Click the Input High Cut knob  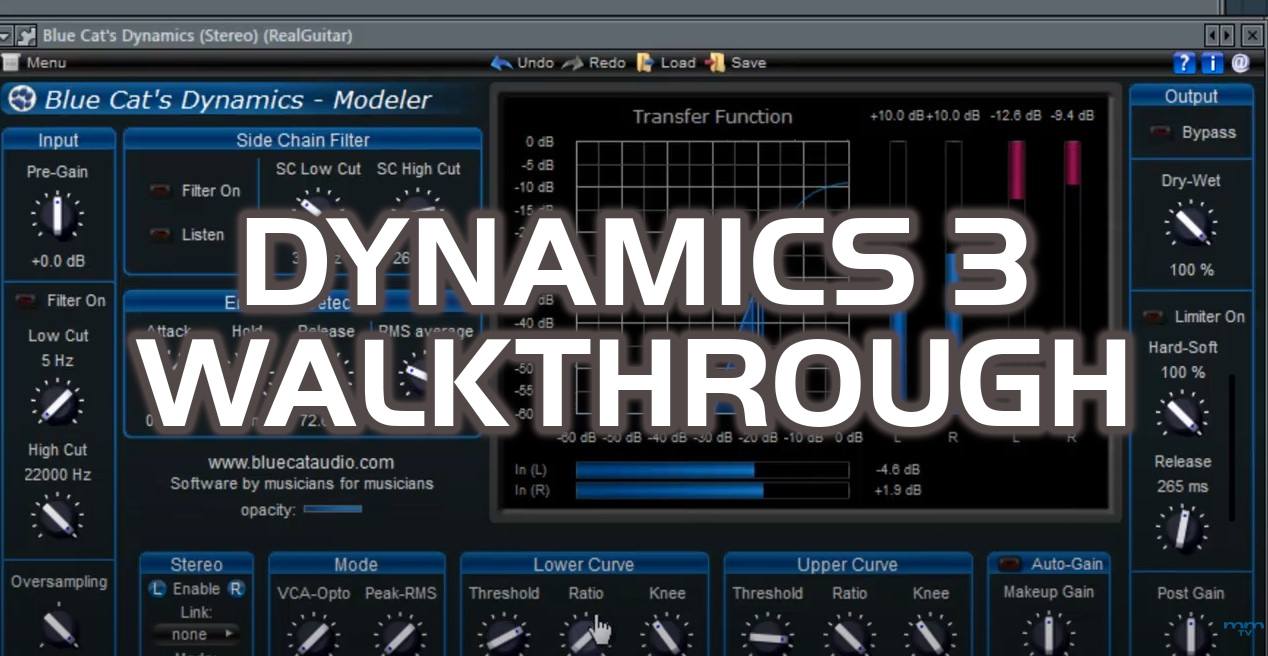click(57, 517)
